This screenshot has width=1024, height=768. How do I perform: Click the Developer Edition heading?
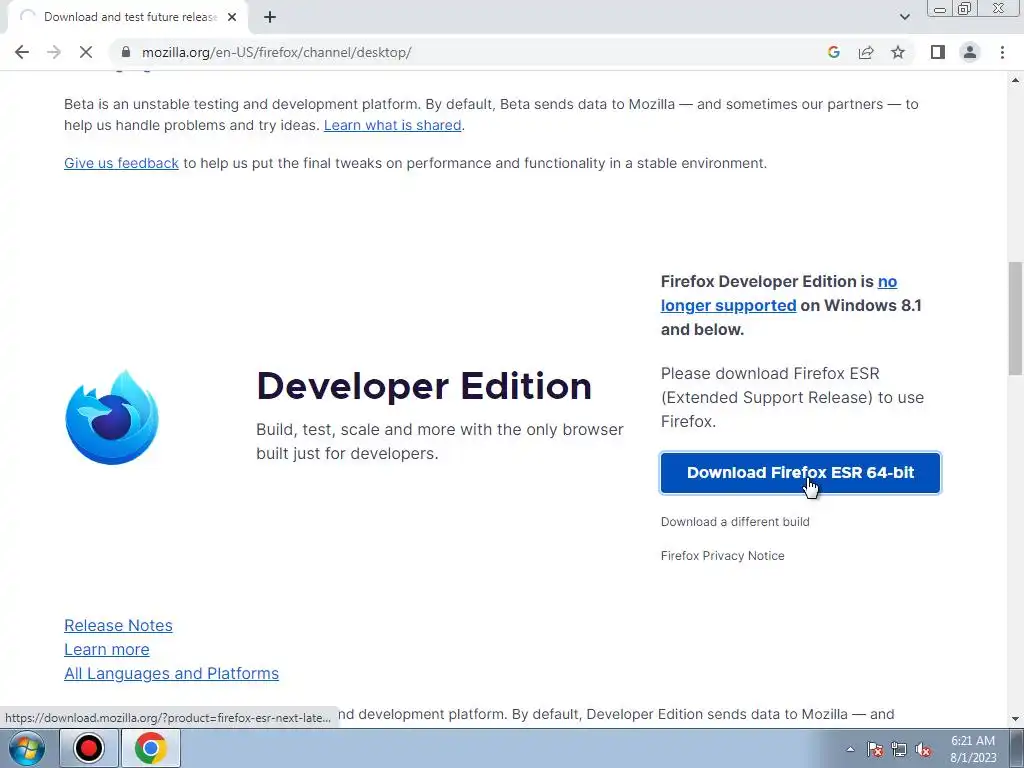click(424, 386)
